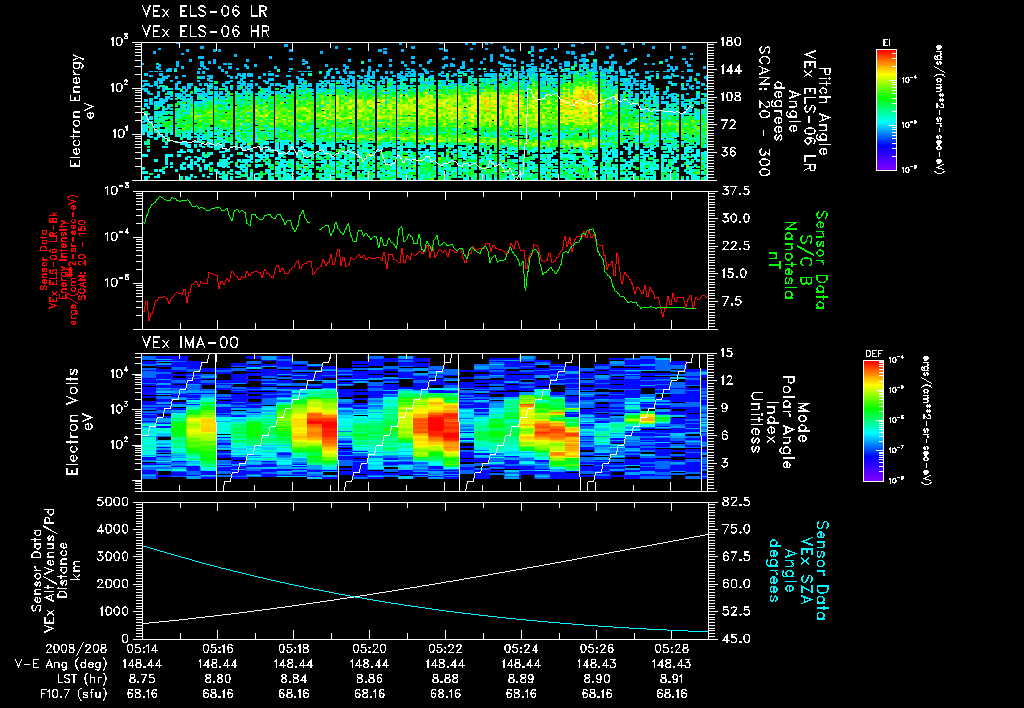
Task: Click the LST value '8.88'
Action: coord(445,679)
